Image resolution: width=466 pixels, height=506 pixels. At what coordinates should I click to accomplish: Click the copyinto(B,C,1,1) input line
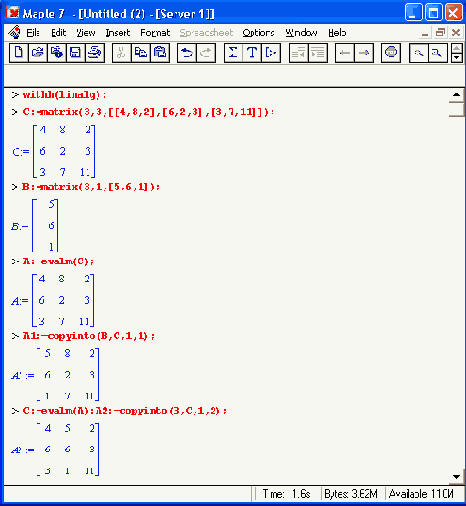[89, 336]
